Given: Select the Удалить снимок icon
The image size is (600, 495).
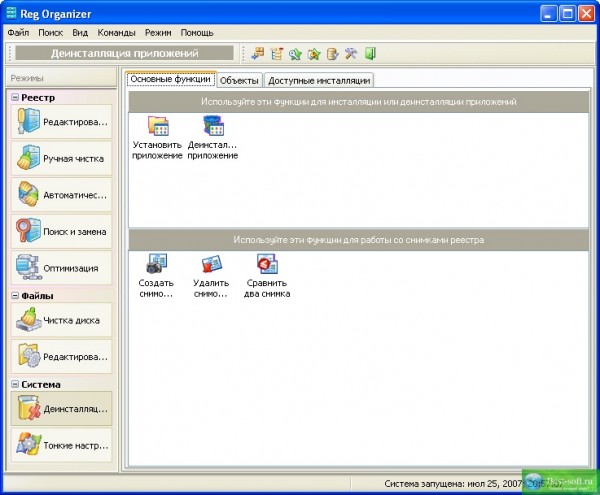Looking at the screenshot, I should (211, 266).
